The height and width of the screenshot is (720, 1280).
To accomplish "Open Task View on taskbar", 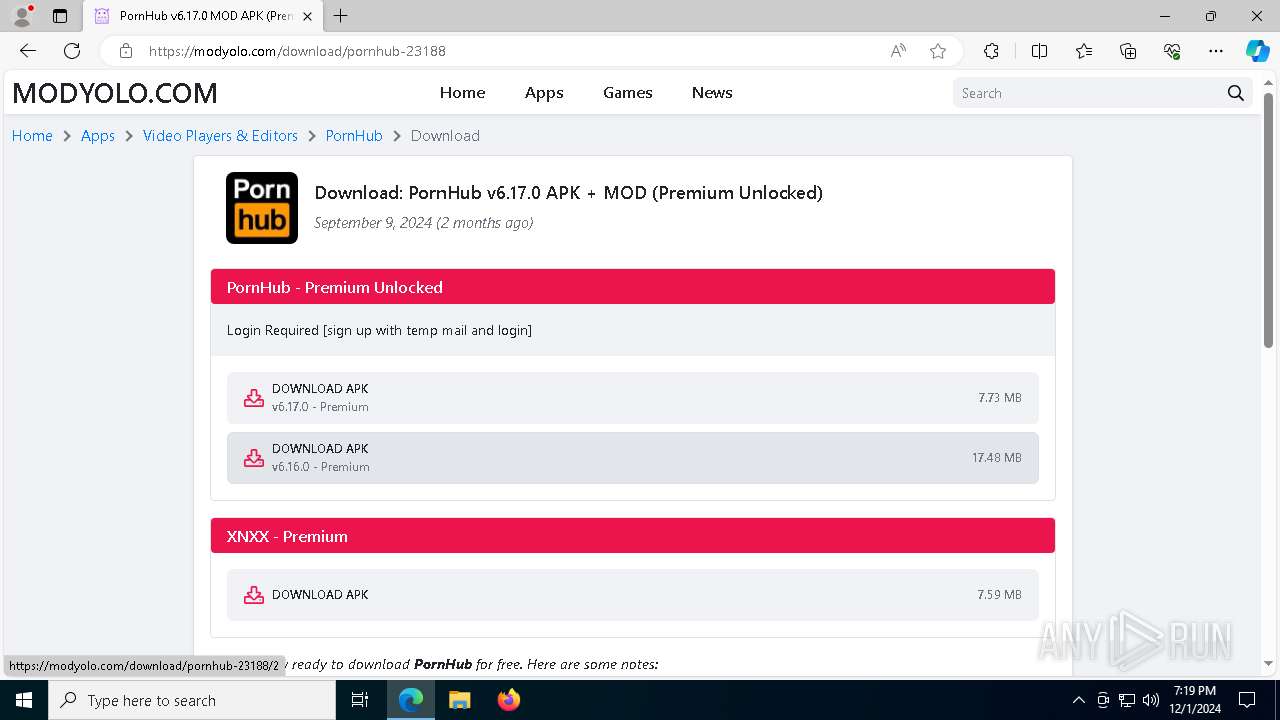I will tap(360, 700).
